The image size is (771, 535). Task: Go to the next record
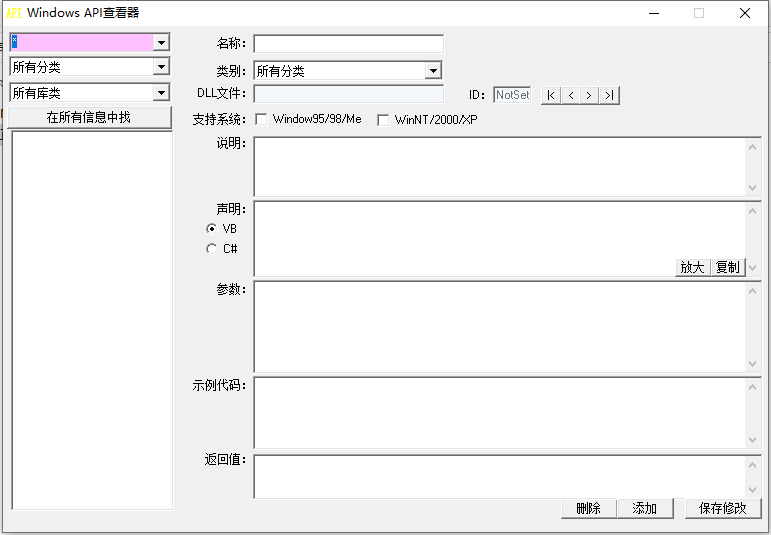(x=589, y=95)
